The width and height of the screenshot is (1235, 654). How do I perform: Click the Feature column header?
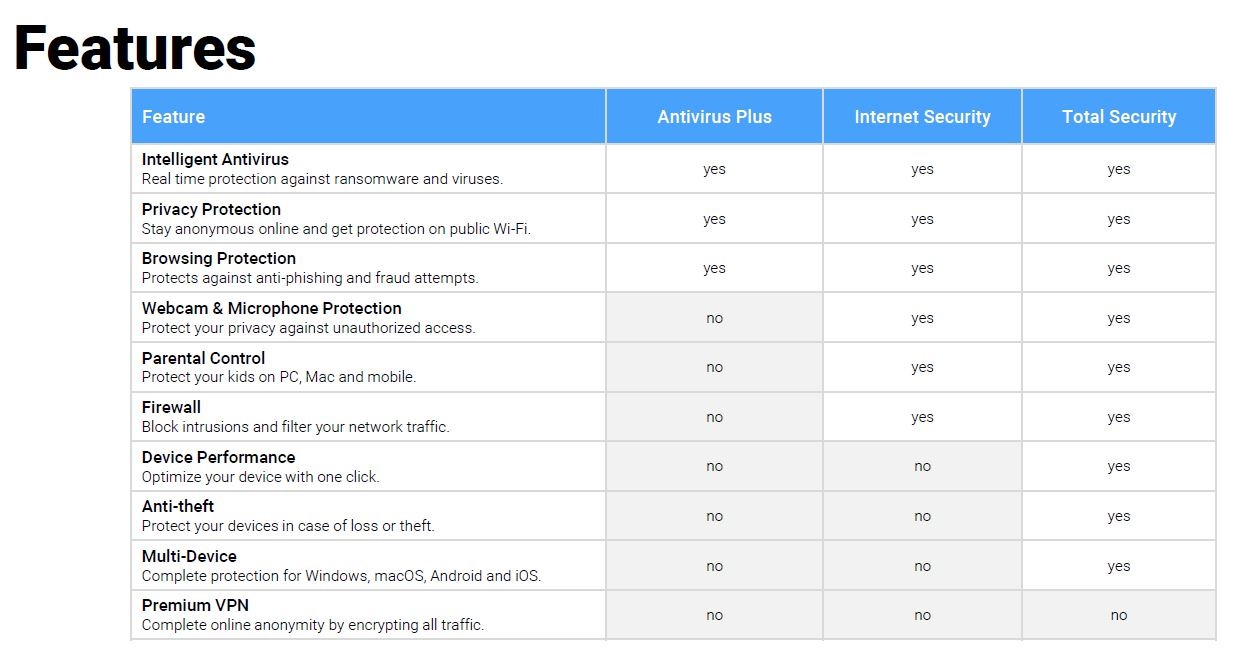pyautogui.click(x=173, y=117)
